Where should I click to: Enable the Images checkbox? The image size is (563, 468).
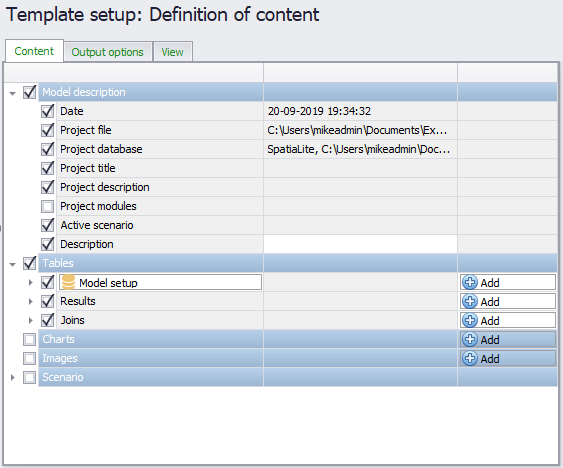pyautogui.click(x=29, y=358)
